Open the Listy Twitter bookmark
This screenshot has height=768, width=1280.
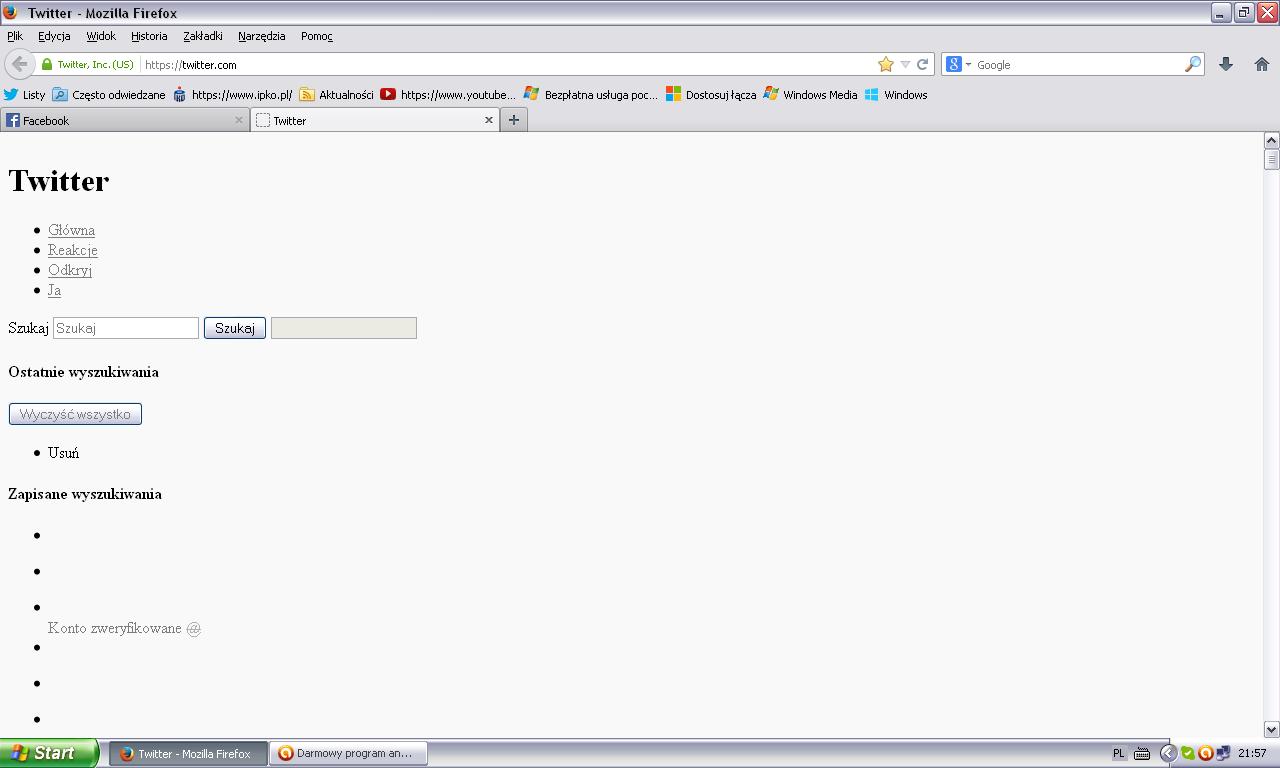24,95
